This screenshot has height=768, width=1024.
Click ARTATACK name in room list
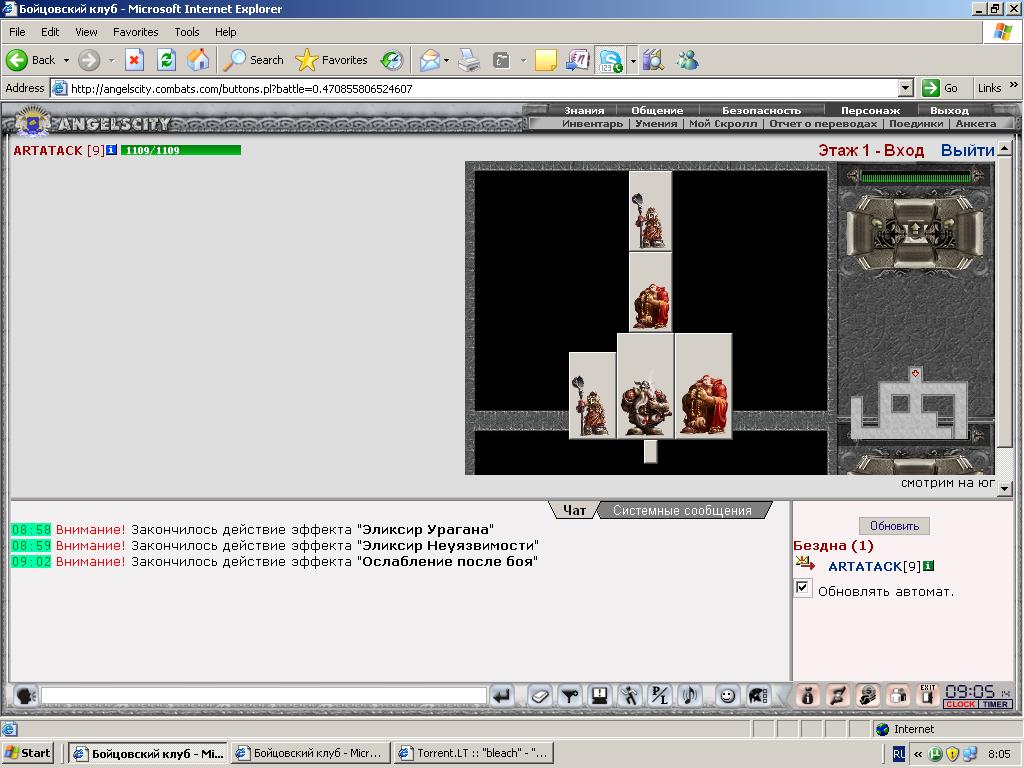click(865, 566)
